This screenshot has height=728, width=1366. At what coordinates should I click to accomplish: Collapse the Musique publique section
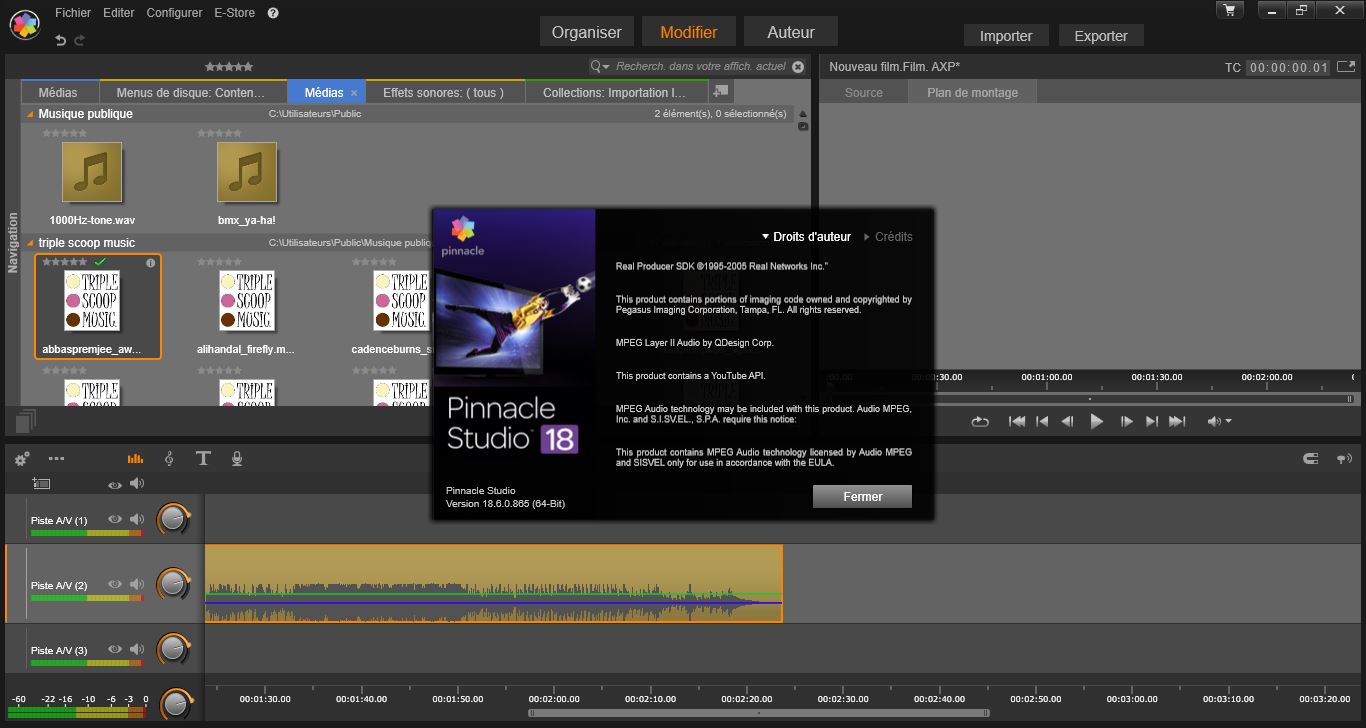point(30,114)
